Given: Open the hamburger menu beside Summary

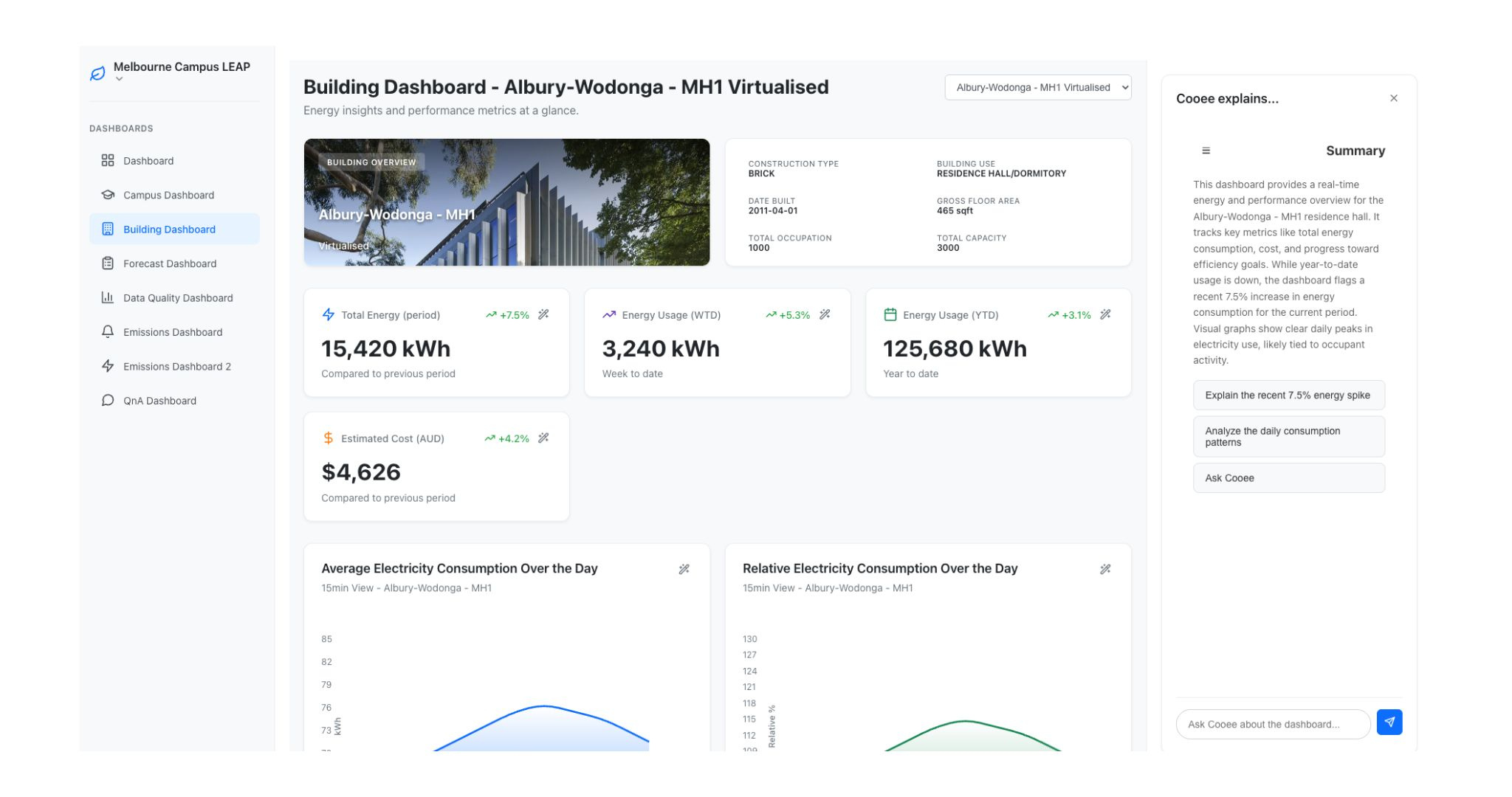Looking at the screenshot, I should tap(1206, 151).
